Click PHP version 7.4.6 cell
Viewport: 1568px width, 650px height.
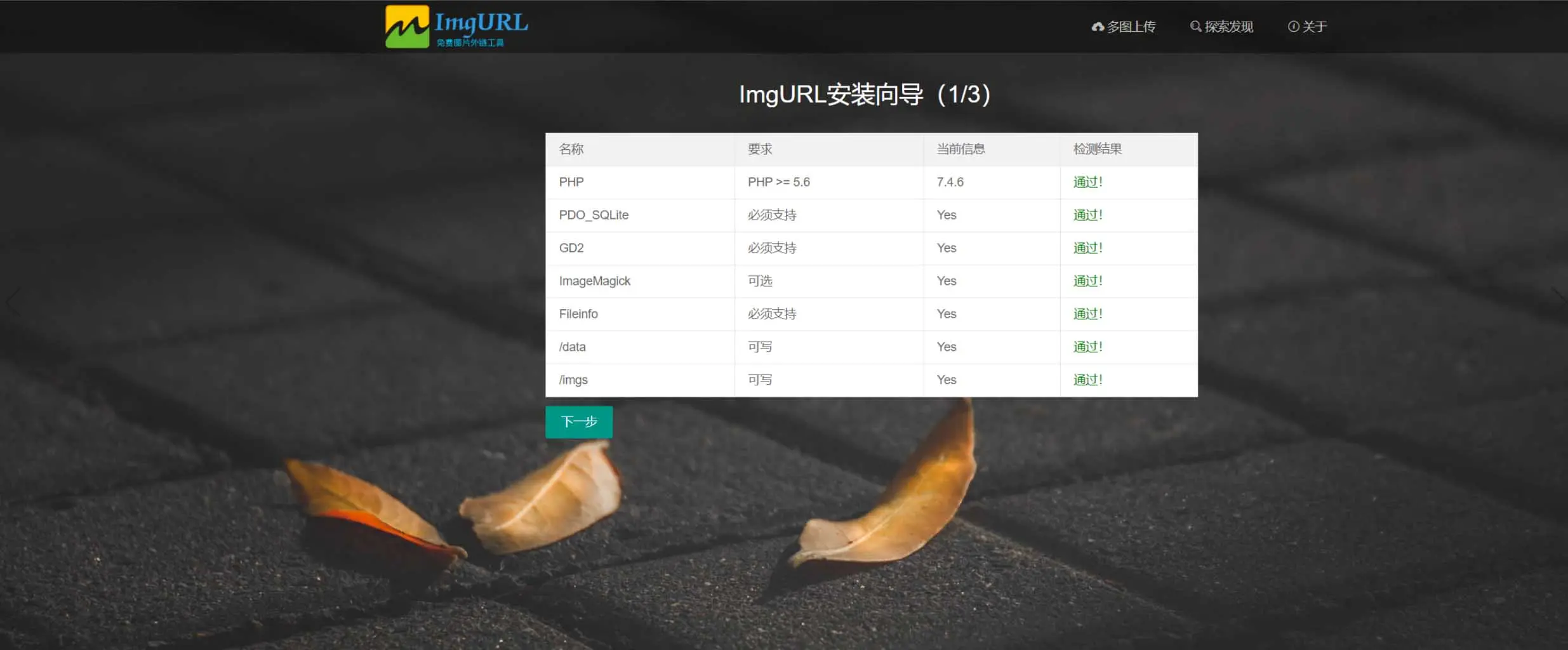950,182
